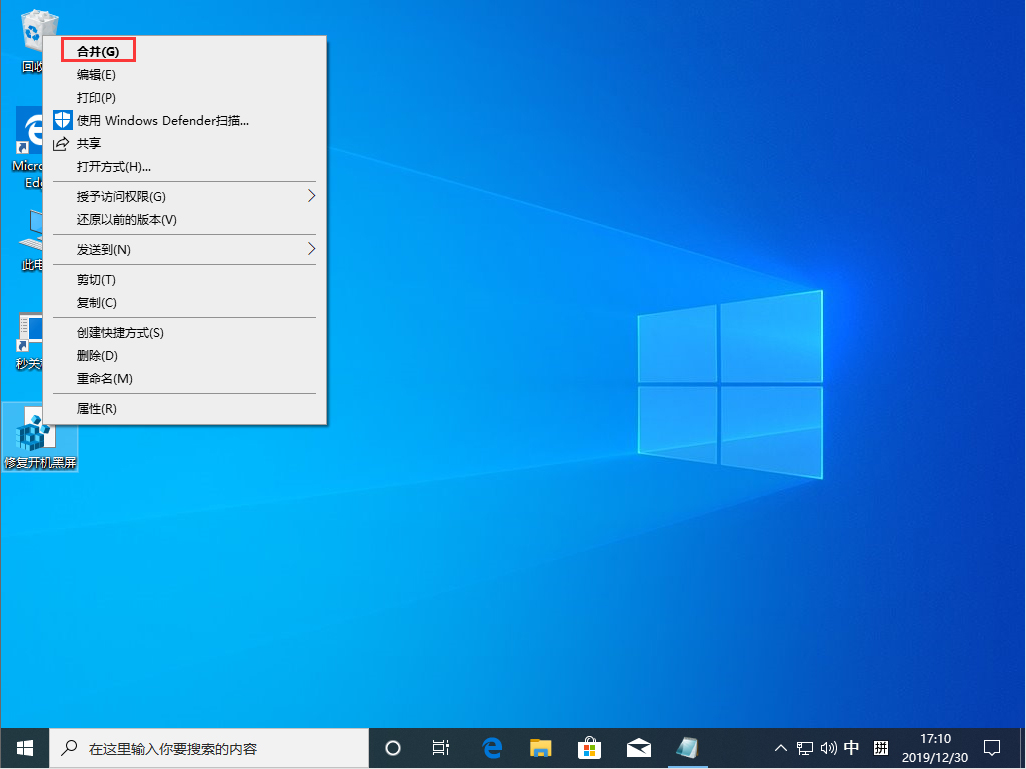This screenshot has width=1026, height=769.
Task: Open 属性(R) at the menu bottom
Action: [97, 408]
